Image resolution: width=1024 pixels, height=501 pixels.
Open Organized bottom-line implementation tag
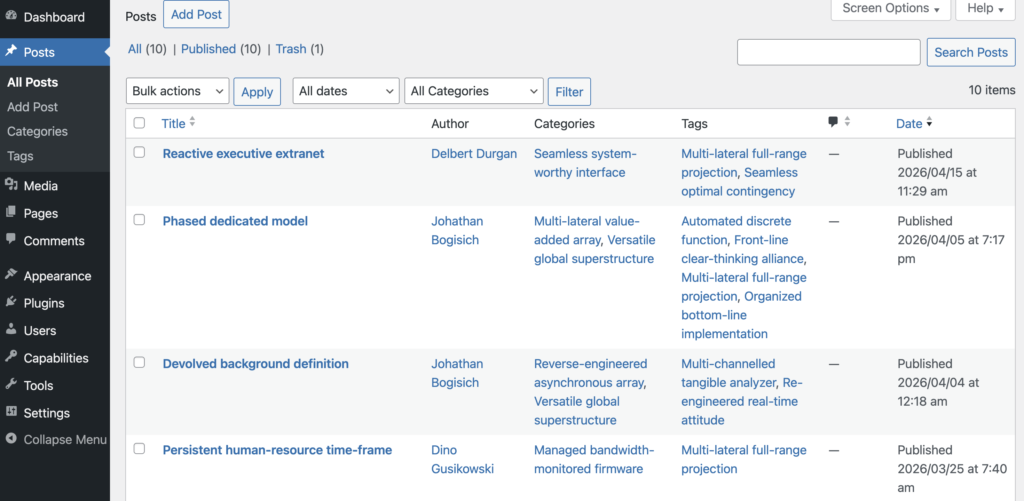pyautogui.click(x=741, y=315)
